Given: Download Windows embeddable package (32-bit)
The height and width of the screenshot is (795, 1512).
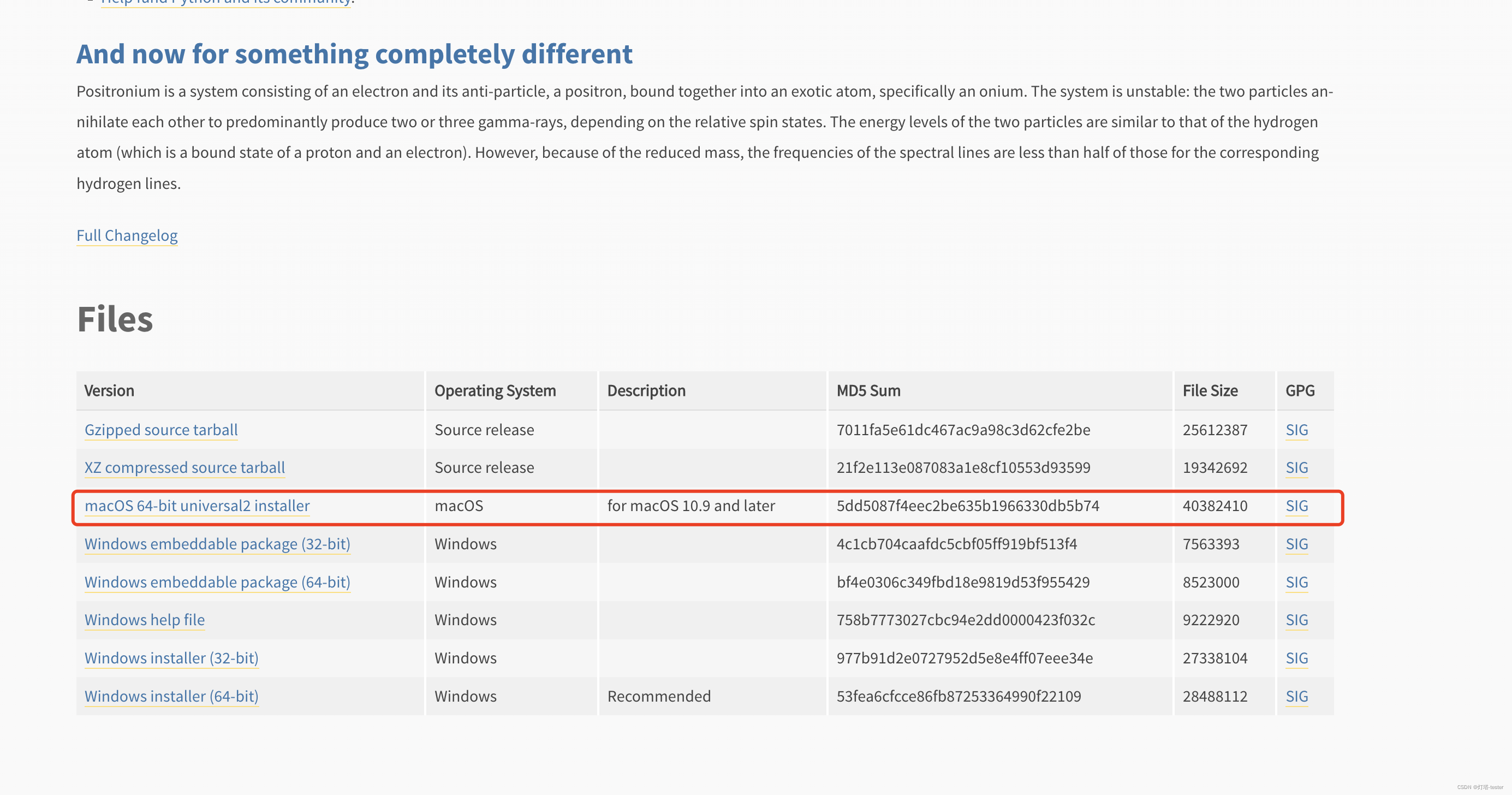Looking at the screenshot, I should (217, 544).
